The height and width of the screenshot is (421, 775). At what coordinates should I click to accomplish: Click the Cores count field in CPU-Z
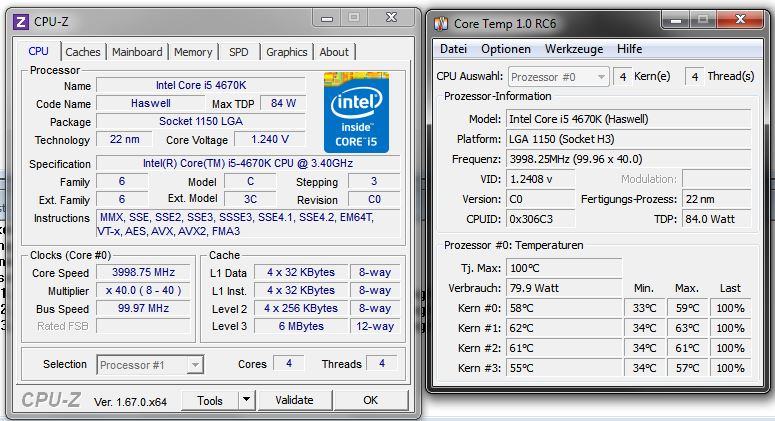coord(289,364)
